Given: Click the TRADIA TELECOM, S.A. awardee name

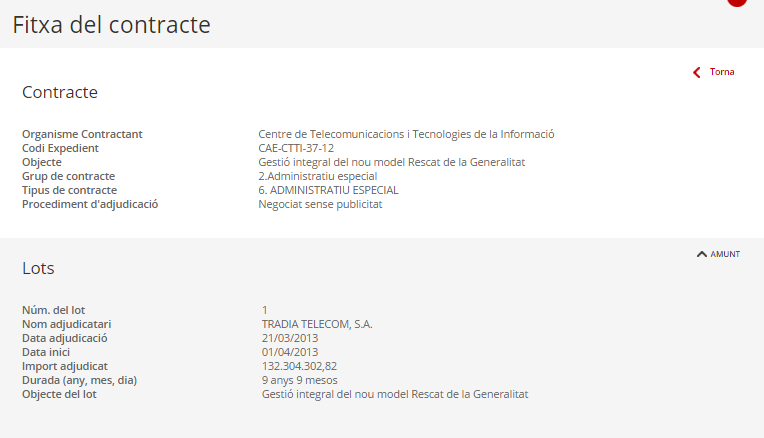Looking at the screenshot, I should (317, 324).
